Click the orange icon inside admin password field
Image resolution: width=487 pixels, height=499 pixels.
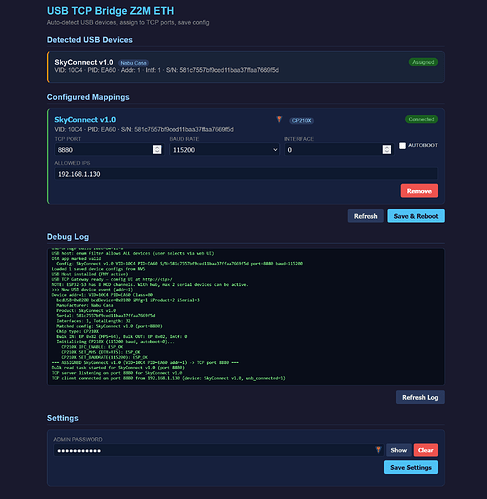coord(378,450)
